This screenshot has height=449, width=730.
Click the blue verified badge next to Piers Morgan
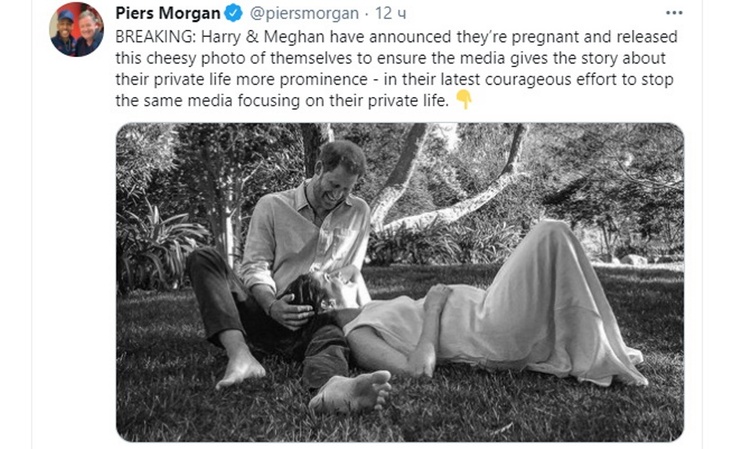click(234, 14)
